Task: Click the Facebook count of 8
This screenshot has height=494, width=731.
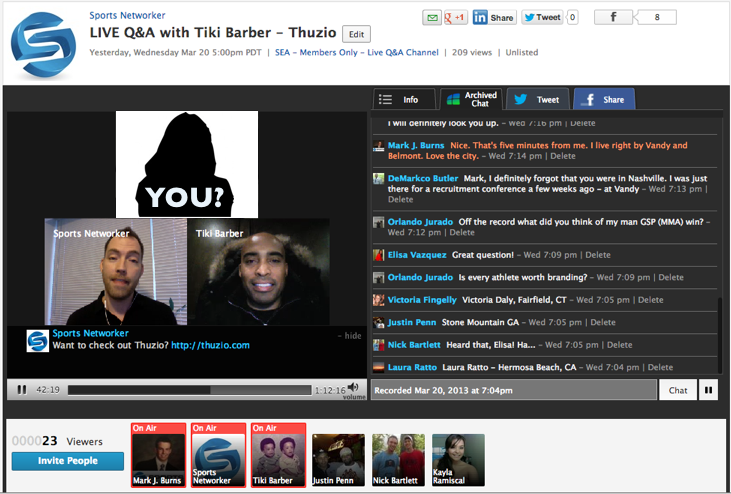Action: click(655, 18)
